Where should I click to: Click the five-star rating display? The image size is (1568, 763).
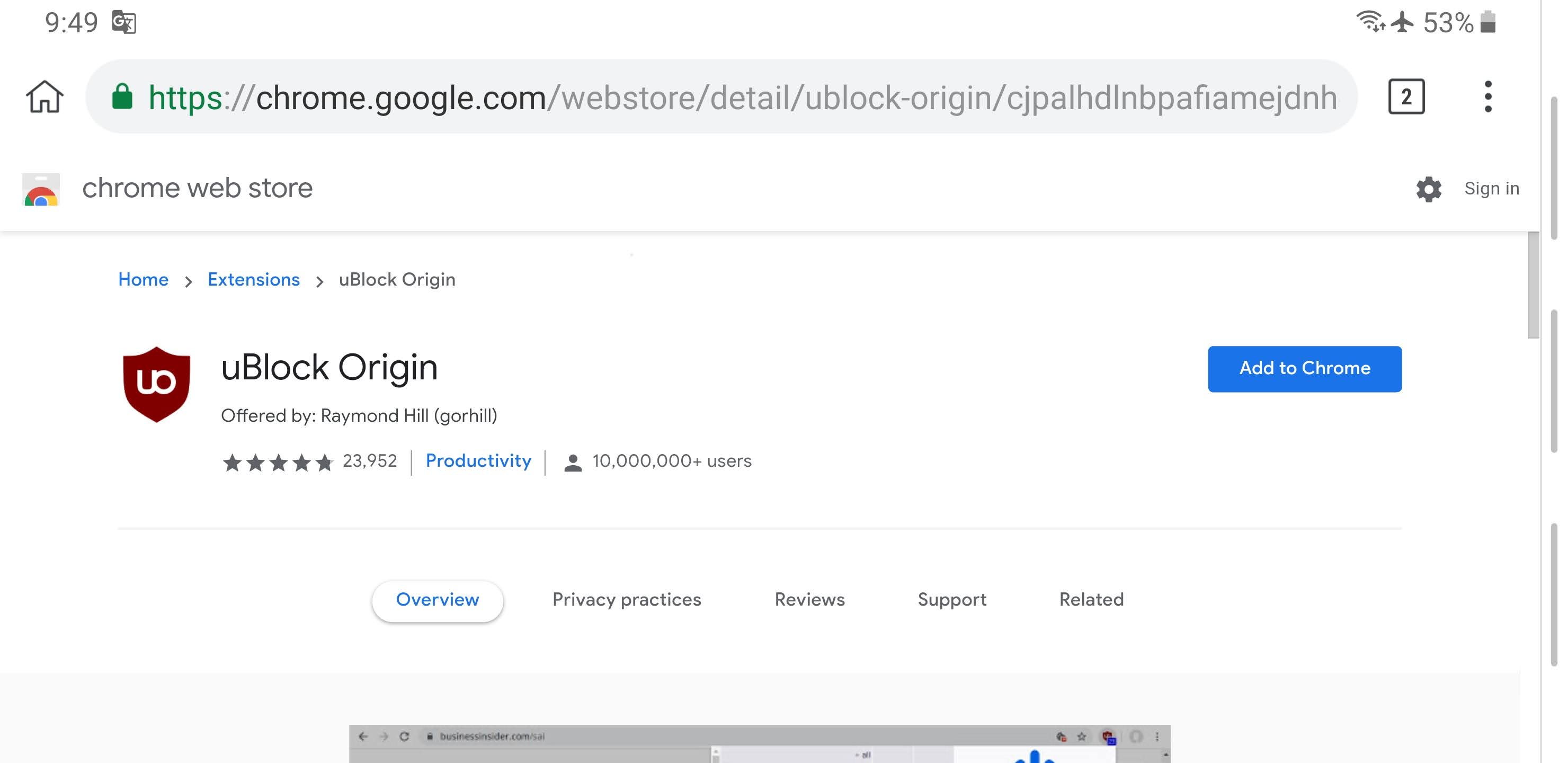click(278, 462)
